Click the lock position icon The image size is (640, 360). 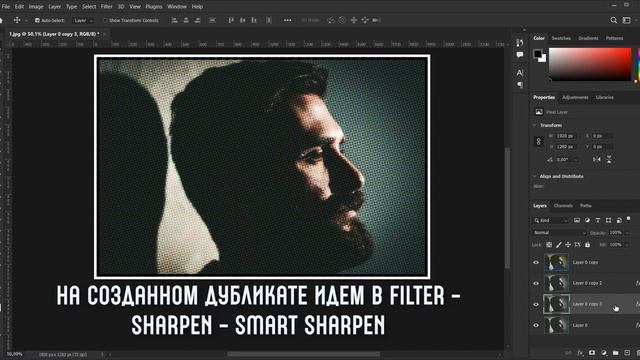[x=568, y=245]
